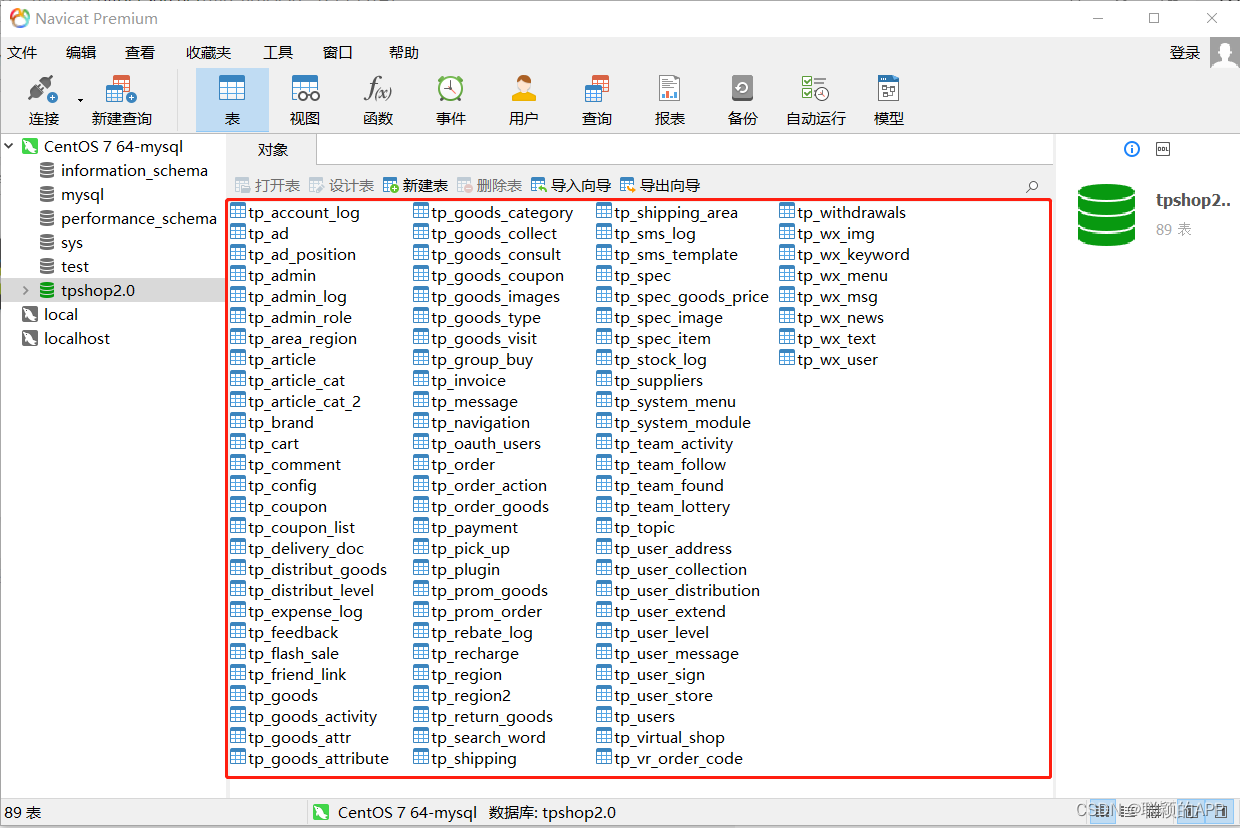
Task: Open the DDL icon in the right panel
Action: click(x=1162, y=149)
